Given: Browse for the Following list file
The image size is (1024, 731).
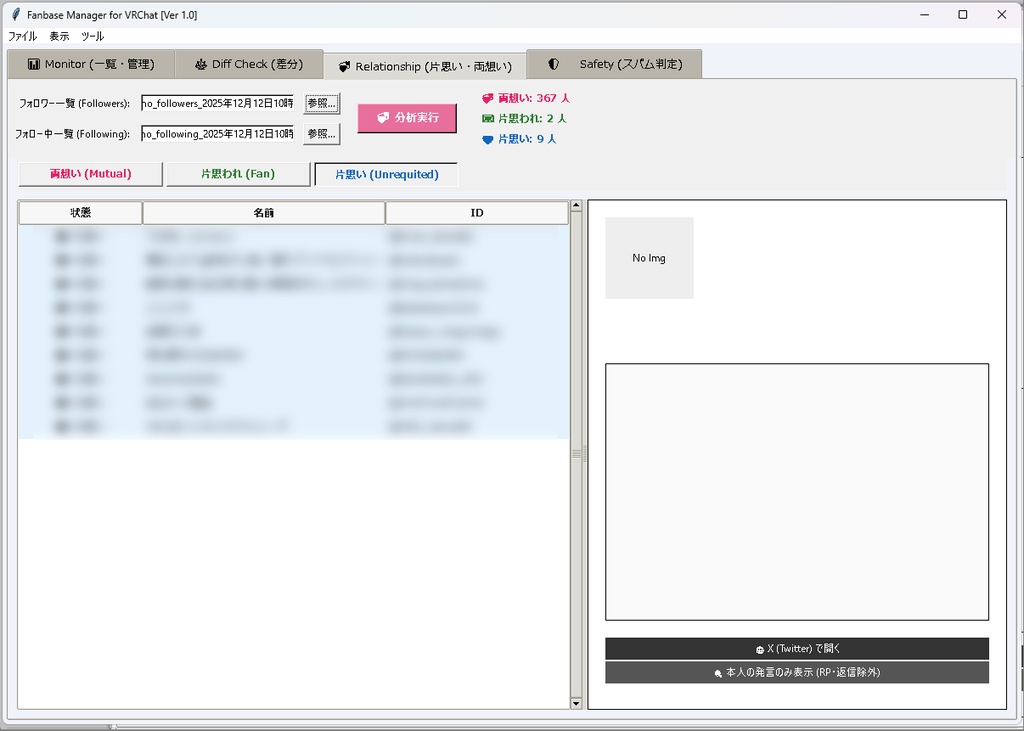Looking at the screenshot, I should click(x=322, y=134).
